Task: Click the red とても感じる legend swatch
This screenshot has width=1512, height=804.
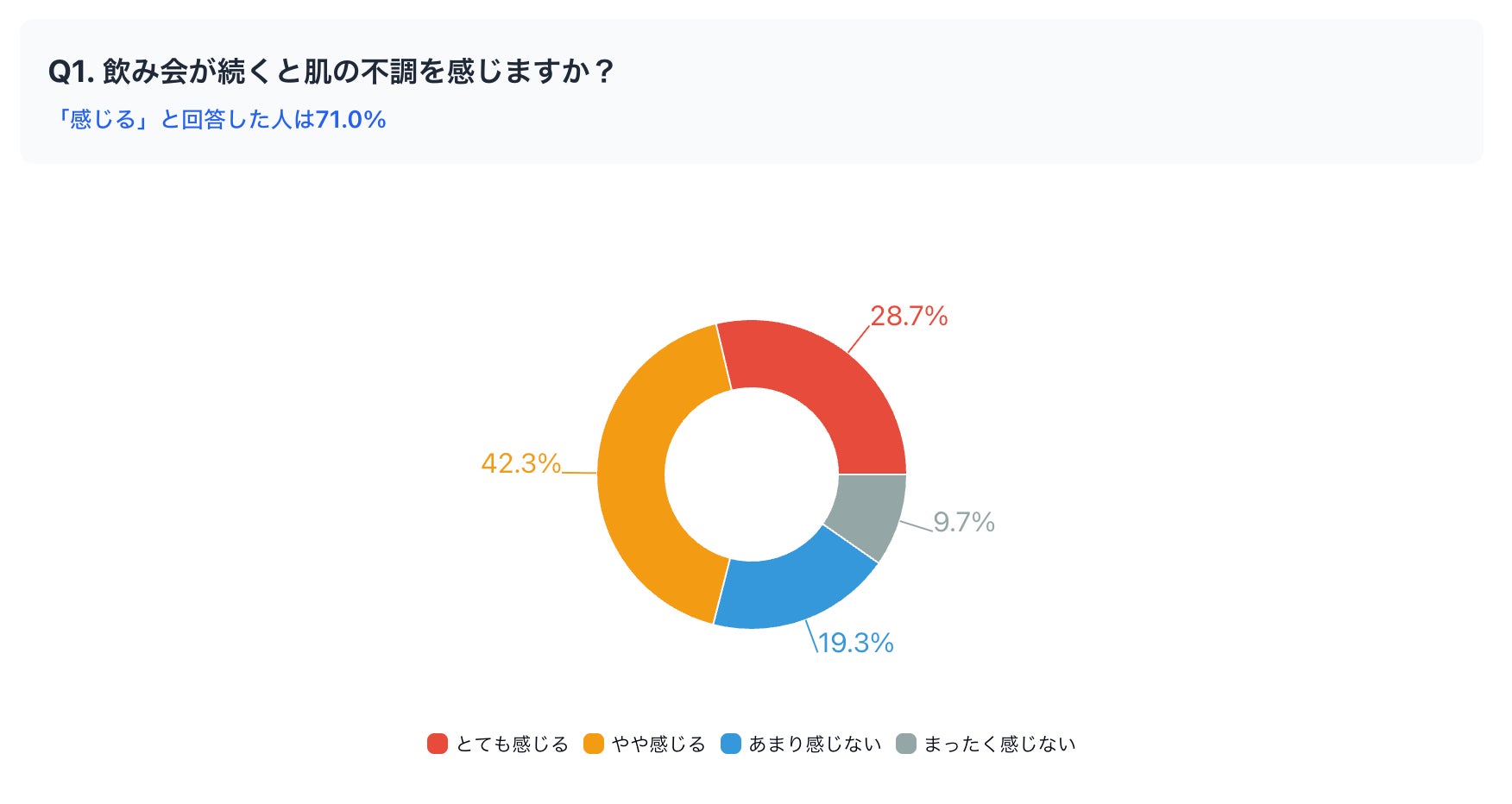Action: tap(438, 744)
